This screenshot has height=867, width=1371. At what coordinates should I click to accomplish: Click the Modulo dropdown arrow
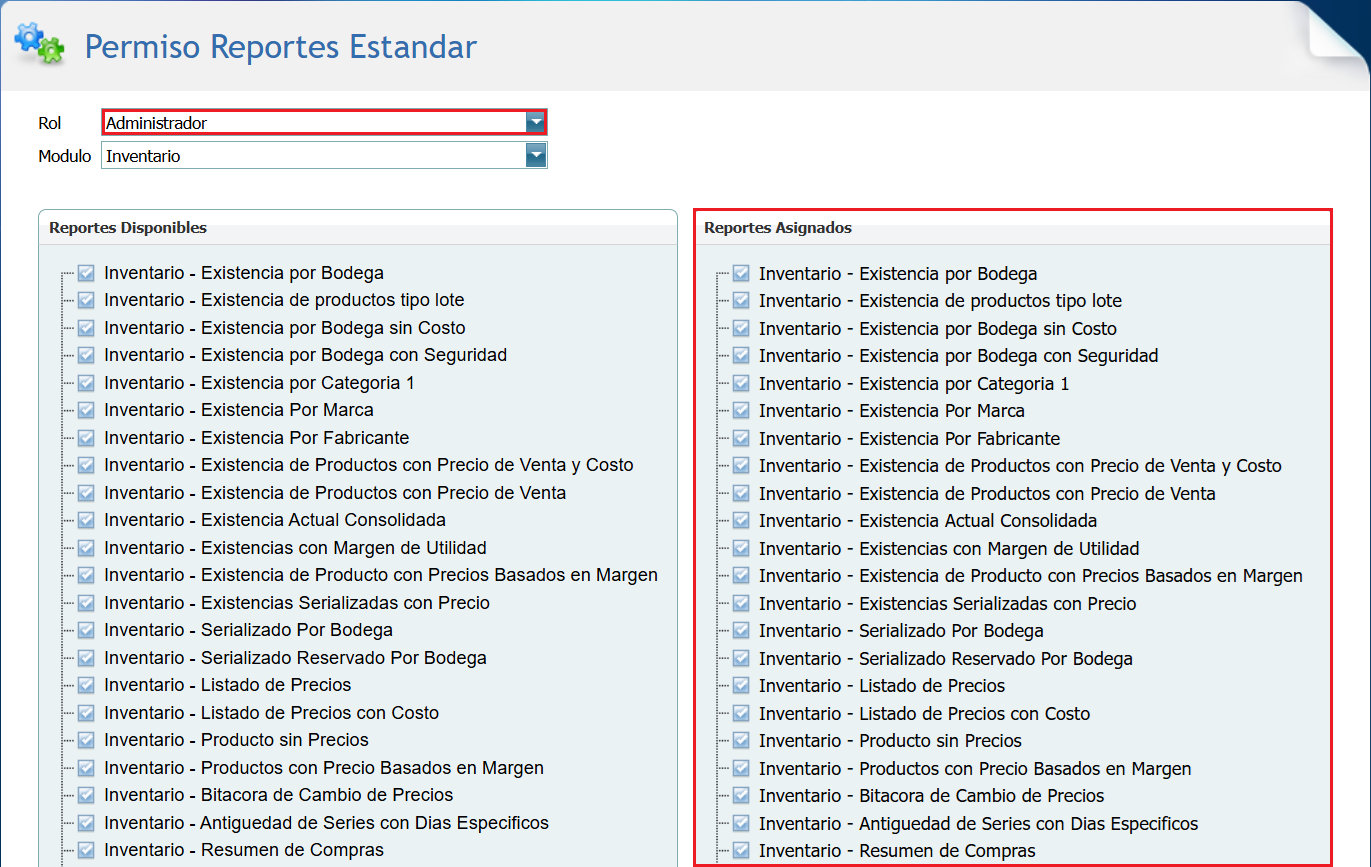536,155
